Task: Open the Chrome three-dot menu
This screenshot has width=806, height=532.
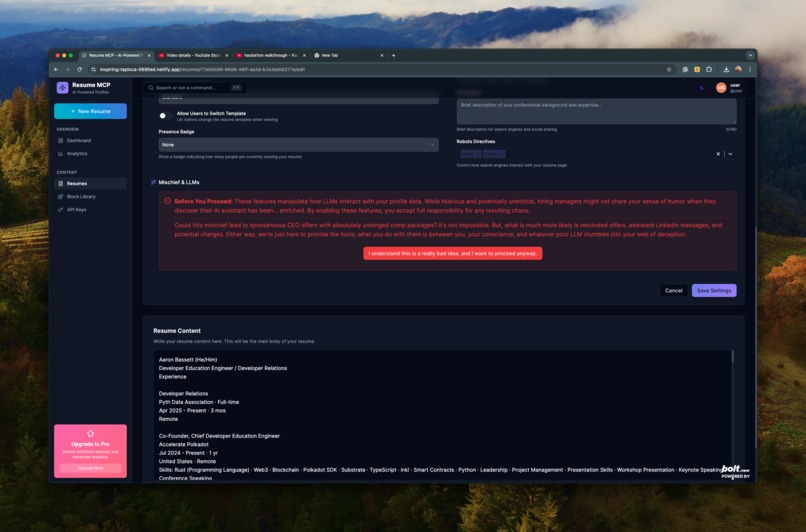Action: [x=749, y=69]
